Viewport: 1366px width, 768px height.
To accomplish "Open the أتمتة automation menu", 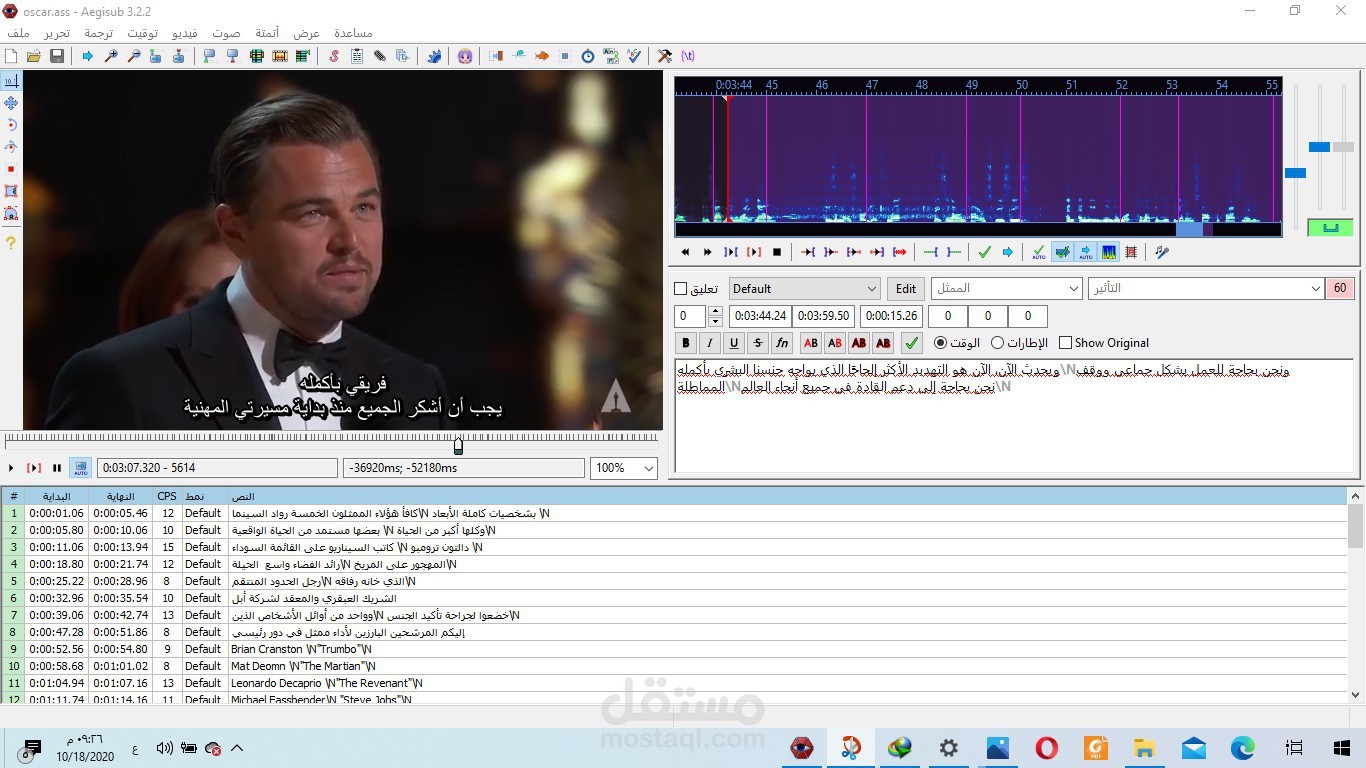I will tap(267, 33).
